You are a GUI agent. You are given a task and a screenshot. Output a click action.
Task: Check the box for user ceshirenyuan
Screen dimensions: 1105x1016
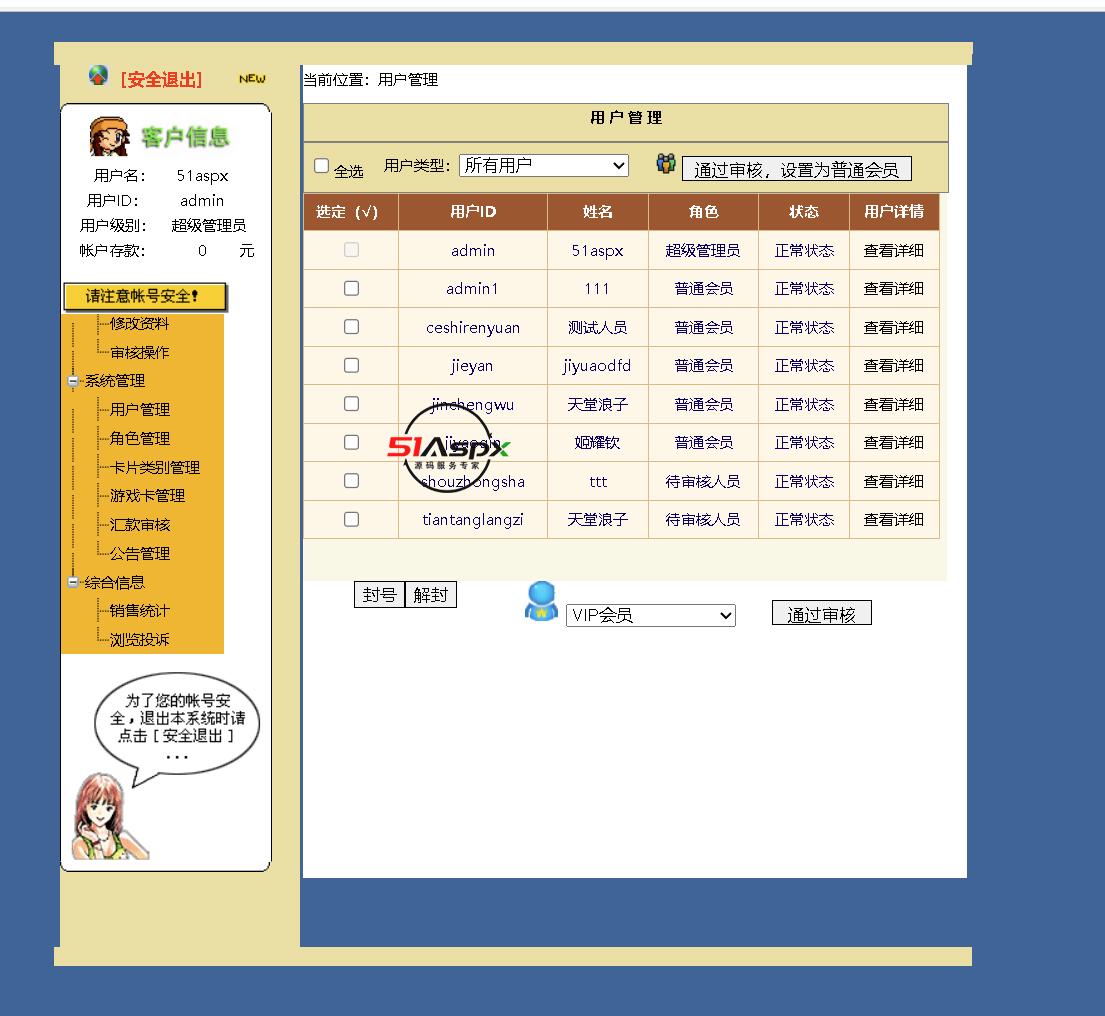point(351,327)
